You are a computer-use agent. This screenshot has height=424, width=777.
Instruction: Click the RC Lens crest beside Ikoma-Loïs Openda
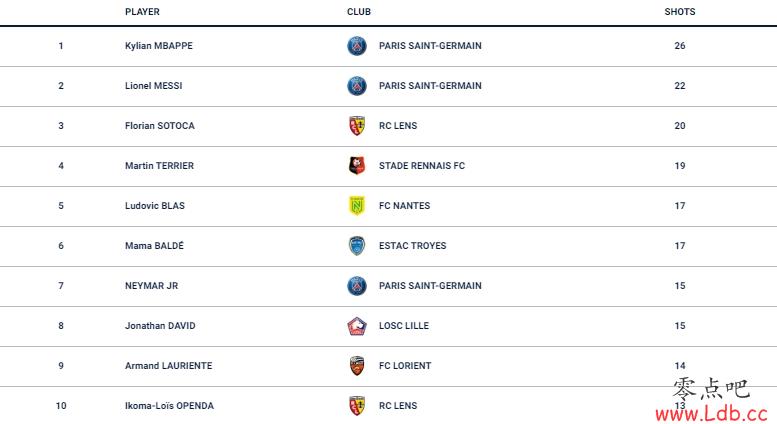tap(357, 406)
